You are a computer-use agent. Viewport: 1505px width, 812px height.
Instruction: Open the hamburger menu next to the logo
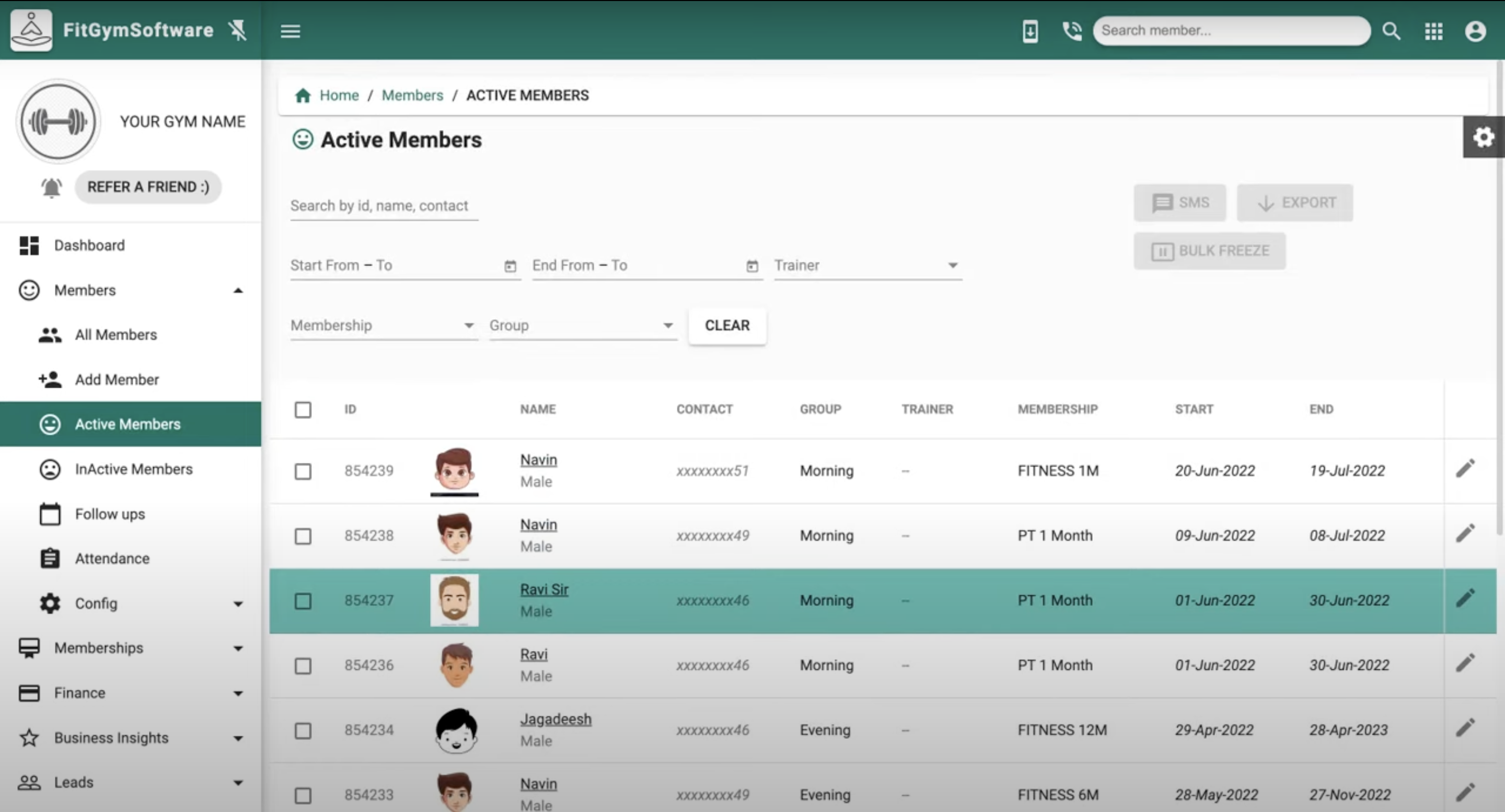coord(291,31)
